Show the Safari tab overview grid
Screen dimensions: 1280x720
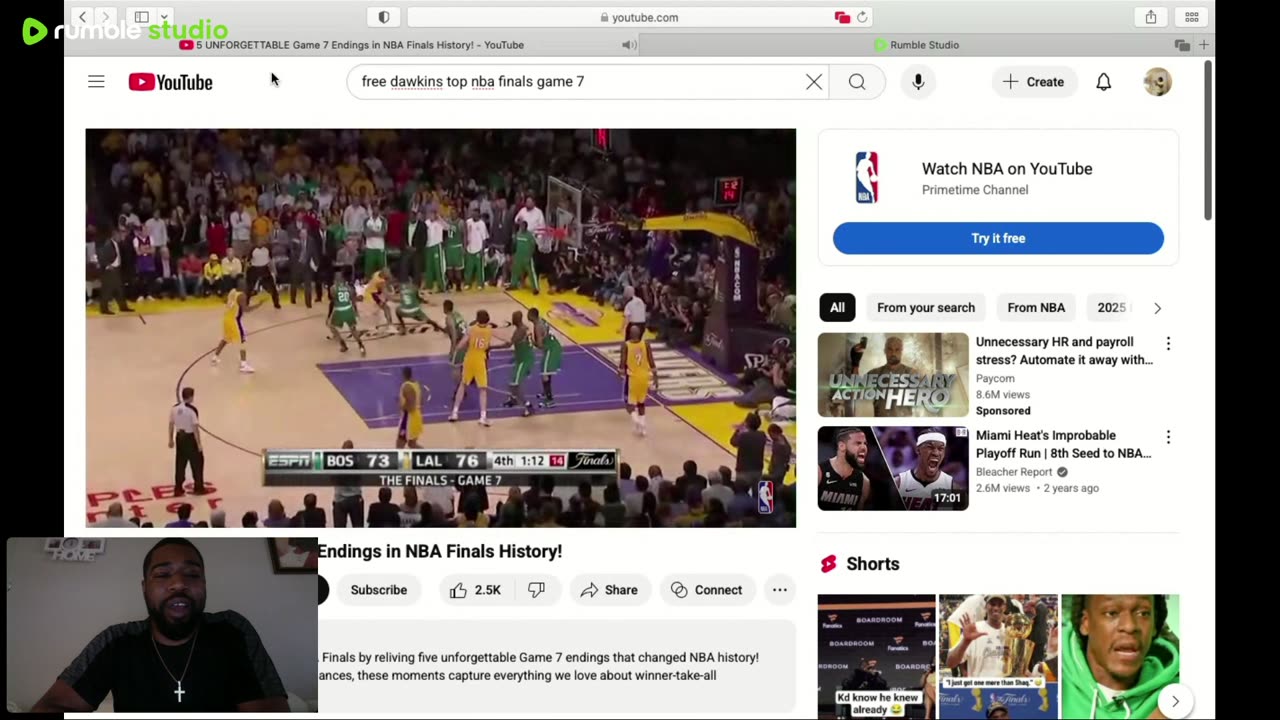[1192, 17]
